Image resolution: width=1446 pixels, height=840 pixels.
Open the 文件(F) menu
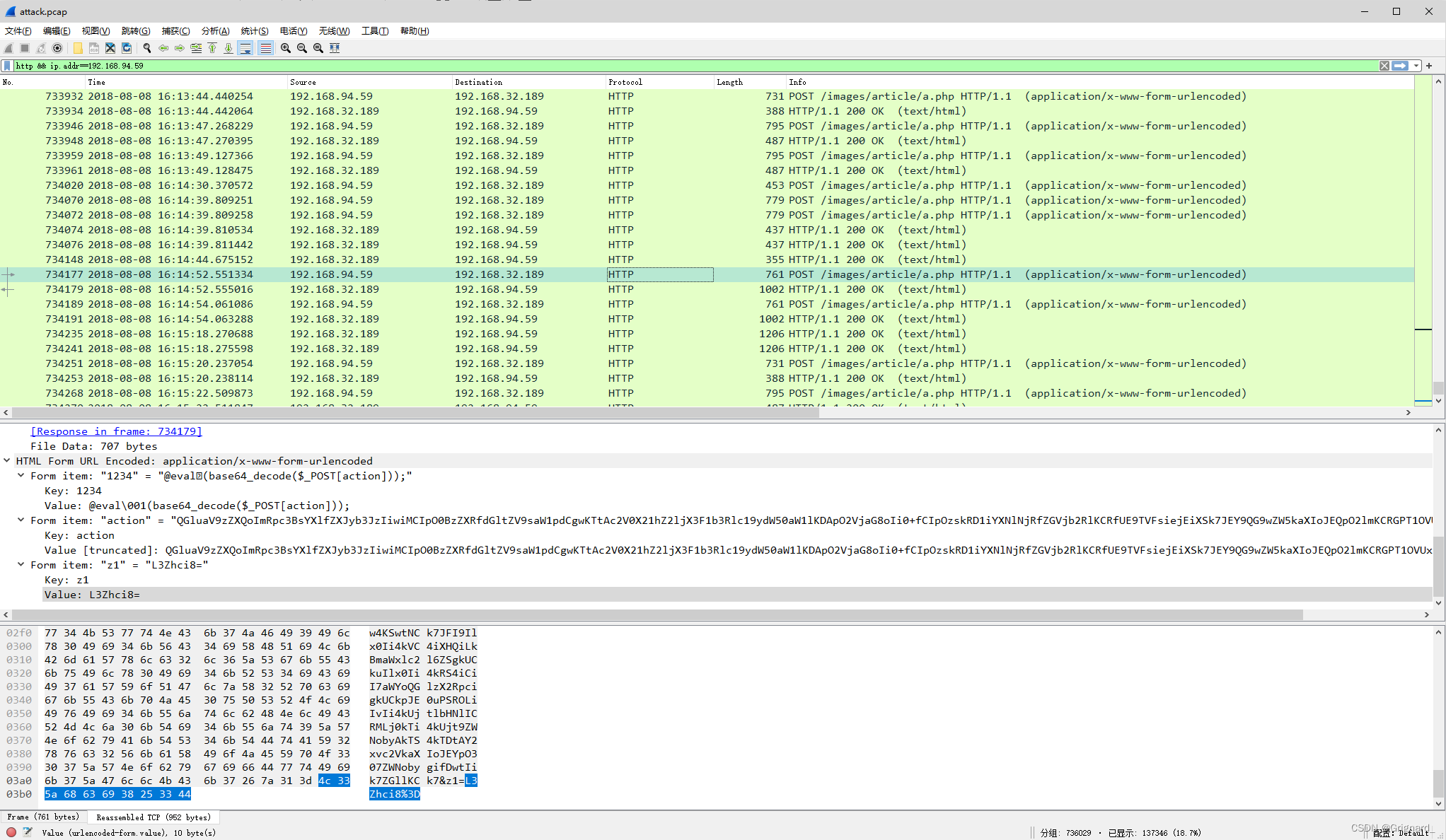18,31
